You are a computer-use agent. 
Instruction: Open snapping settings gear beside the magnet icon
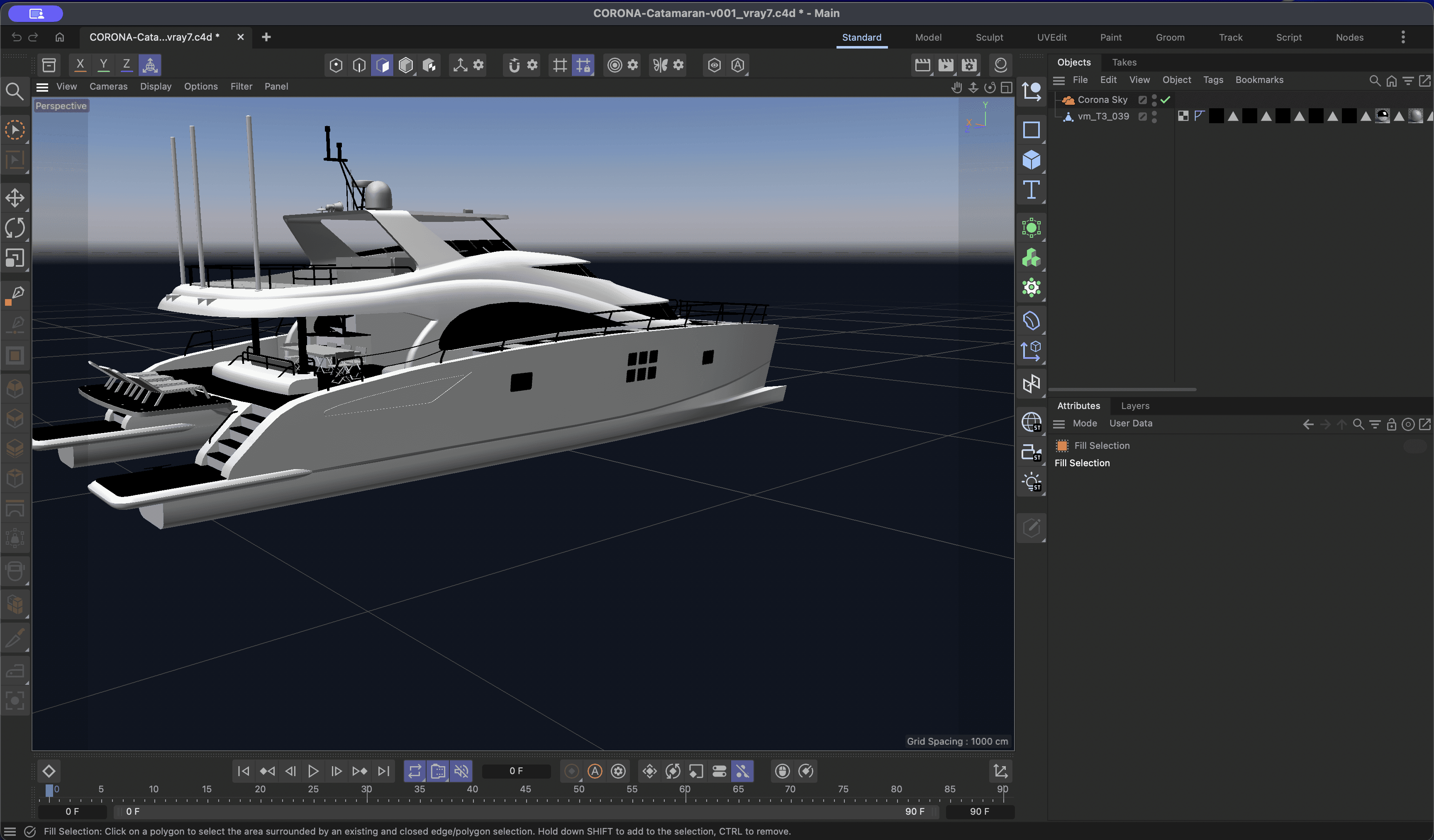tap(532, 65)
